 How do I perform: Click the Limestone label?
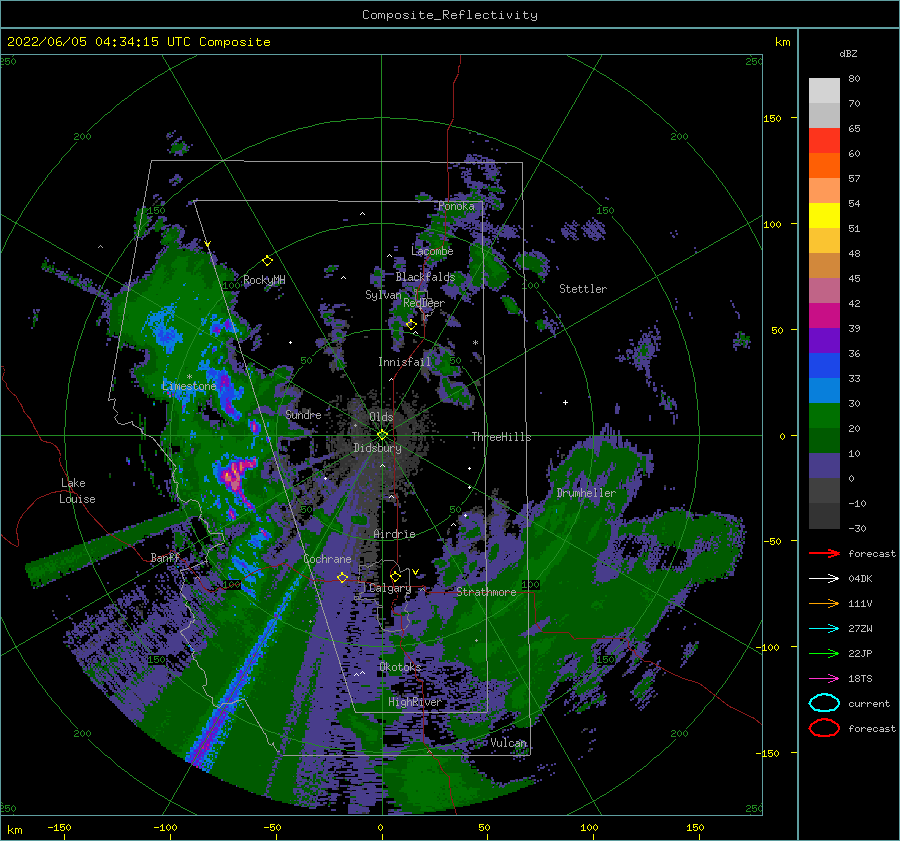[x=189, y=386]
